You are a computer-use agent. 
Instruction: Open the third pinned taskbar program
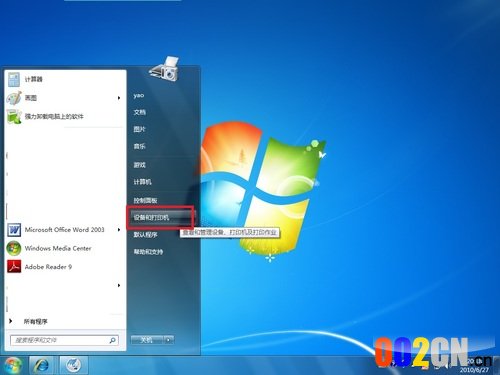(73, 365)
